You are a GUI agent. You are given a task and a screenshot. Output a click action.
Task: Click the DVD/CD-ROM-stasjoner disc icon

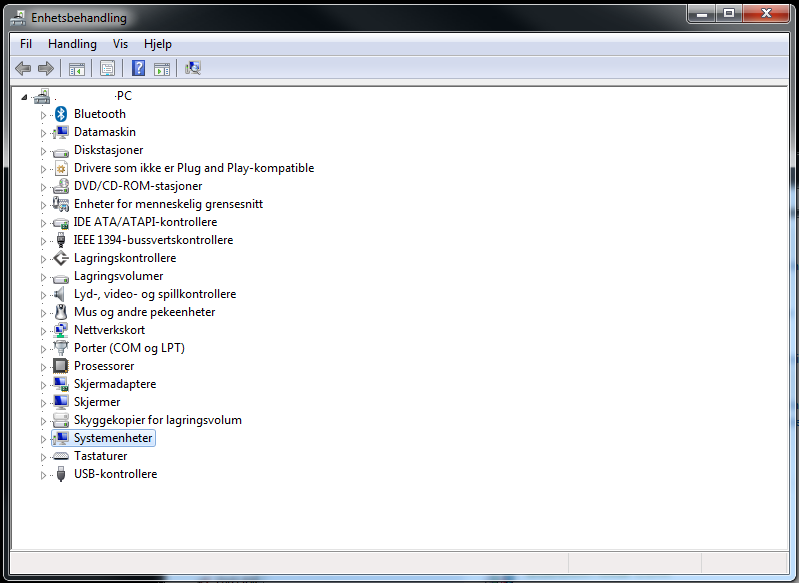tap(61, 186)
